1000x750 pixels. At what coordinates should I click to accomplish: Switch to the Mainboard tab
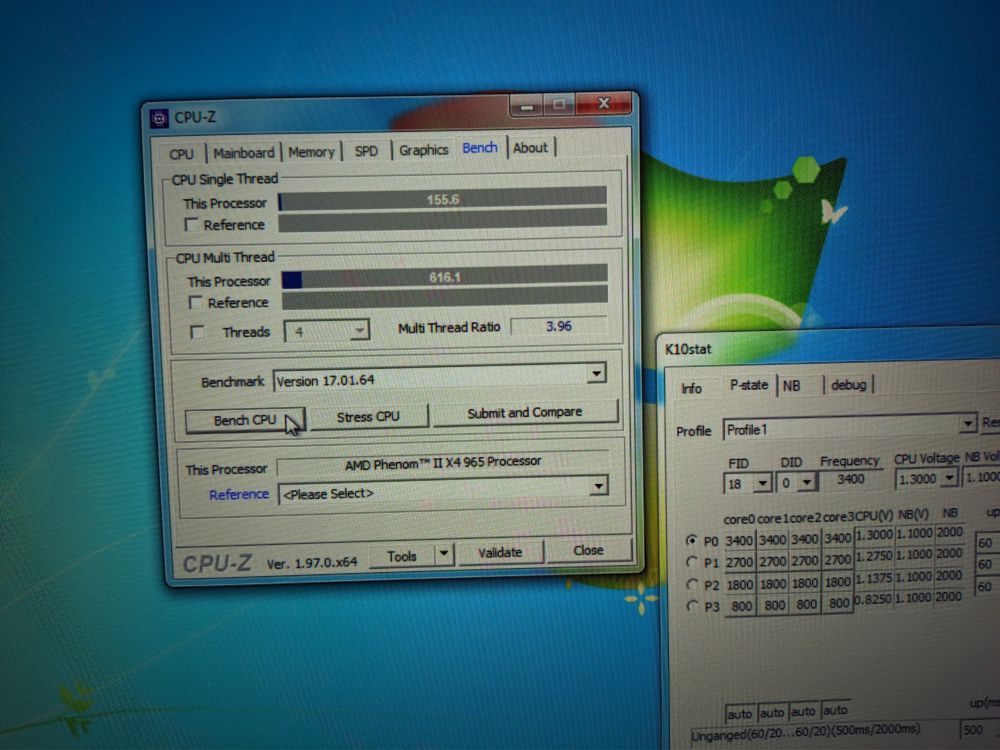pos(244,153)
